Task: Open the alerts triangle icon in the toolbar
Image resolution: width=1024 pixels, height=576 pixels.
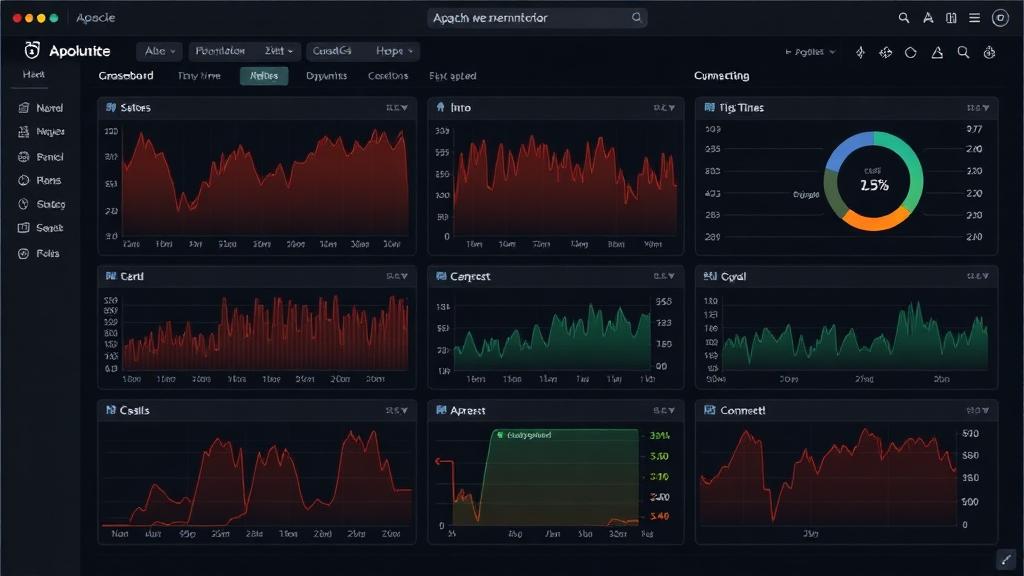Action: coord(937,51)
